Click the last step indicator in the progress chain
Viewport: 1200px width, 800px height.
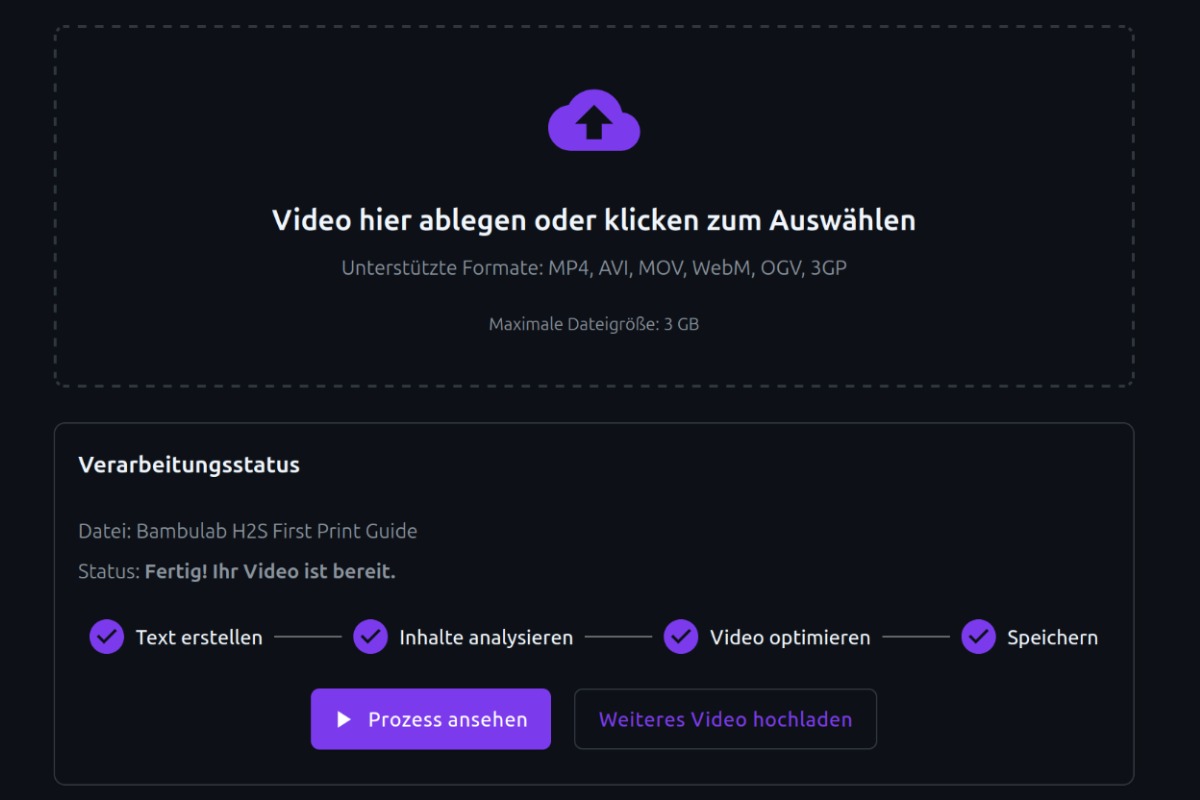click(x=978, y=637)
